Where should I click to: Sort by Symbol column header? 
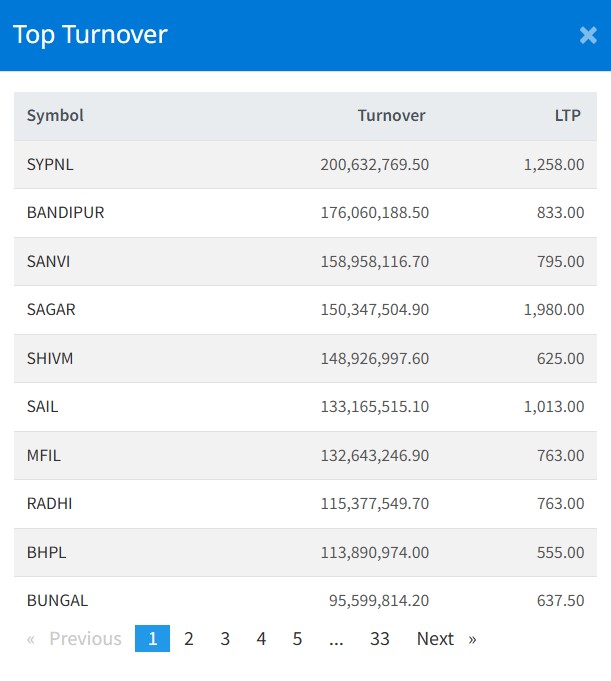click(x=55, y=116)
